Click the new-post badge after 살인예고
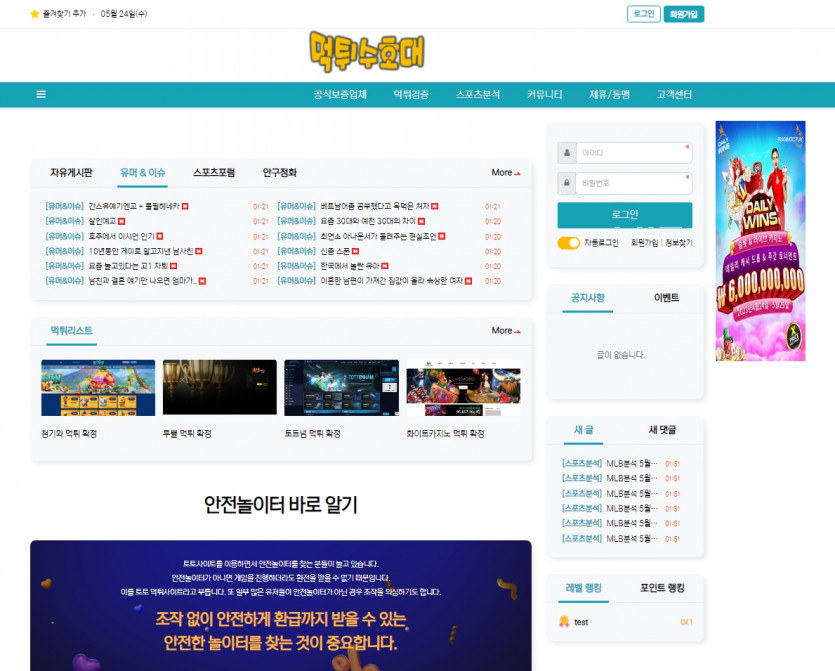 [x=122, y=220]
